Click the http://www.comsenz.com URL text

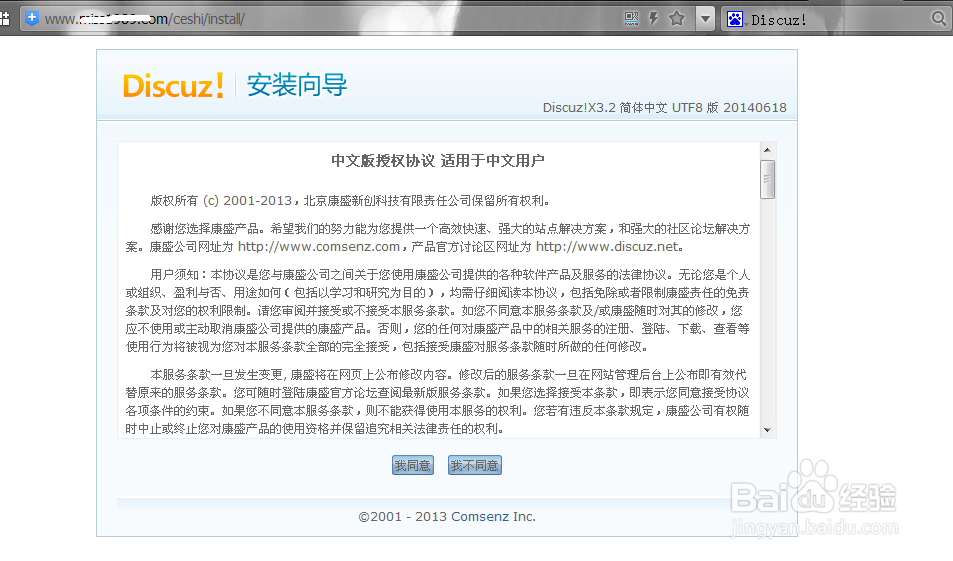coord(318,247)
